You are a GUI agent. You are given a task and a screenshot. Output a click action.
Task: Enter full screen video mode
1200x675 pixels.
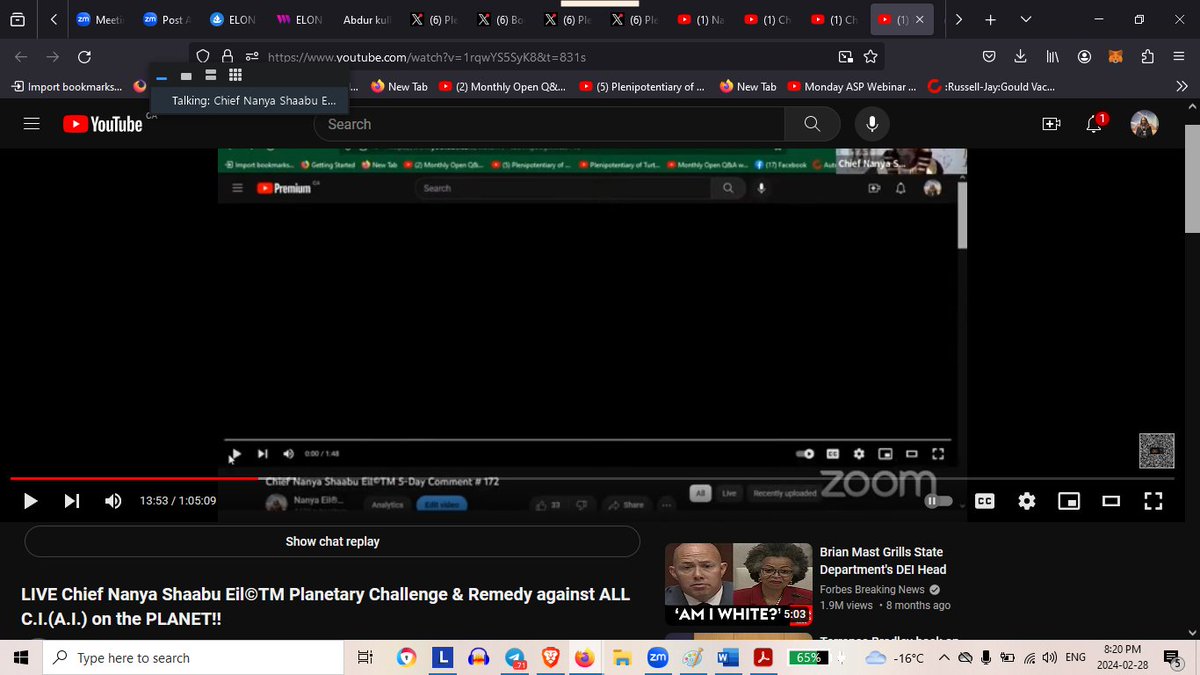(1152, 501)
